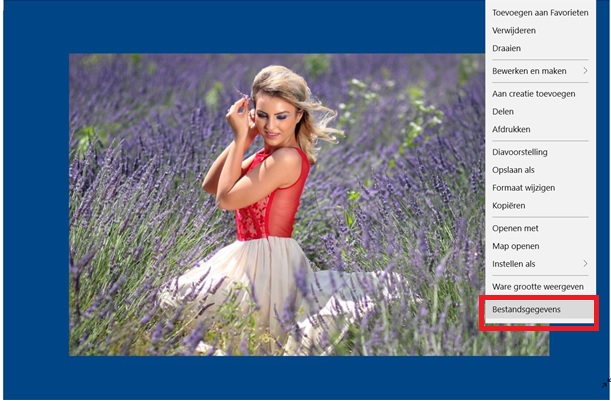This screenshot has height=401, width=611.
Task: Choose 'Formaat wijzigen' to resize
Action: [523, 188]
